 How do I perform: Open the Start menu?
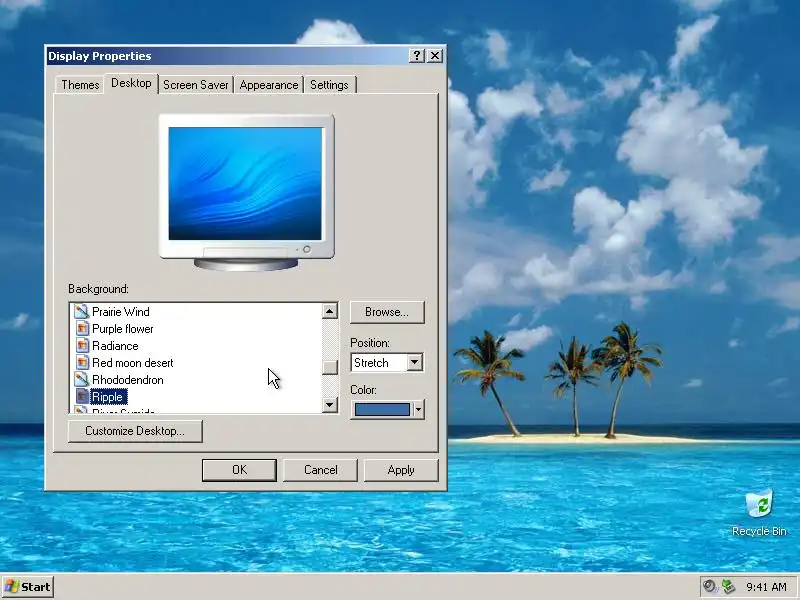click(x=28, y=587)
